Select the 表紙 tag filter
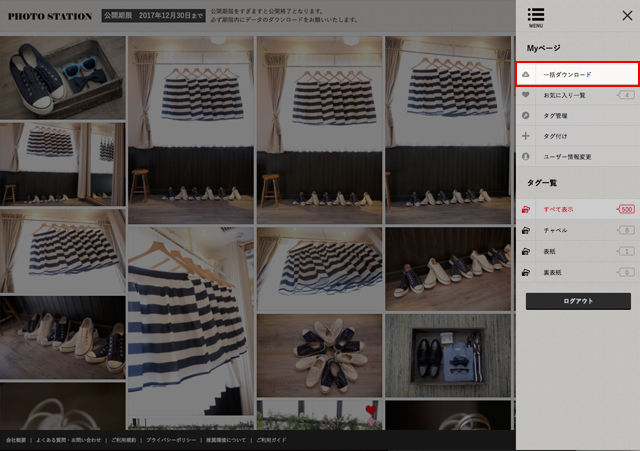 coord(549,251)
